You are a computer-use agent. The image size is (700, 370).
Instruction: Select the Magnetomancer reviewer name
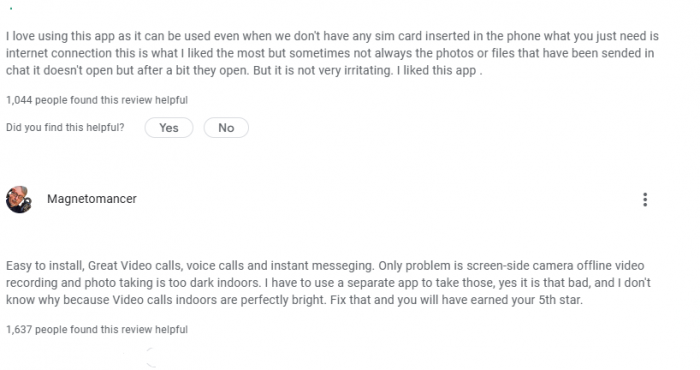tap(92, 199)
